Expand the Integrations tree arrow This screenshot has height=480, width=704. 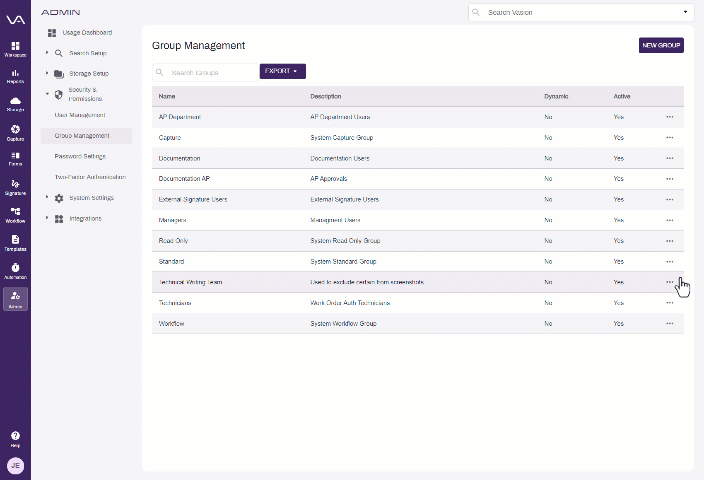tap(47, 218)
